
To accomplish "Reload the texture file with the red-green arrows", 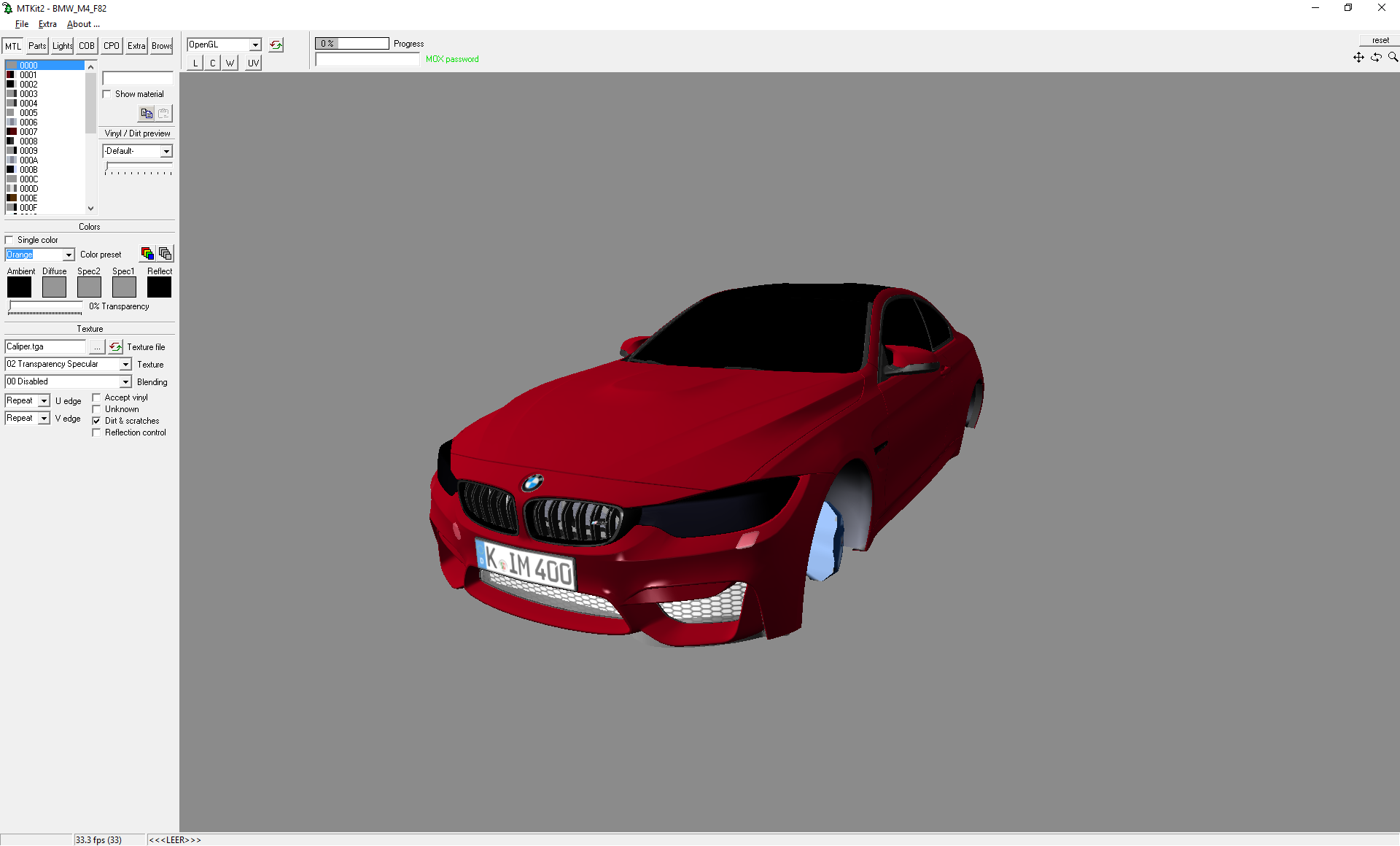I will [x=116, y=347].
